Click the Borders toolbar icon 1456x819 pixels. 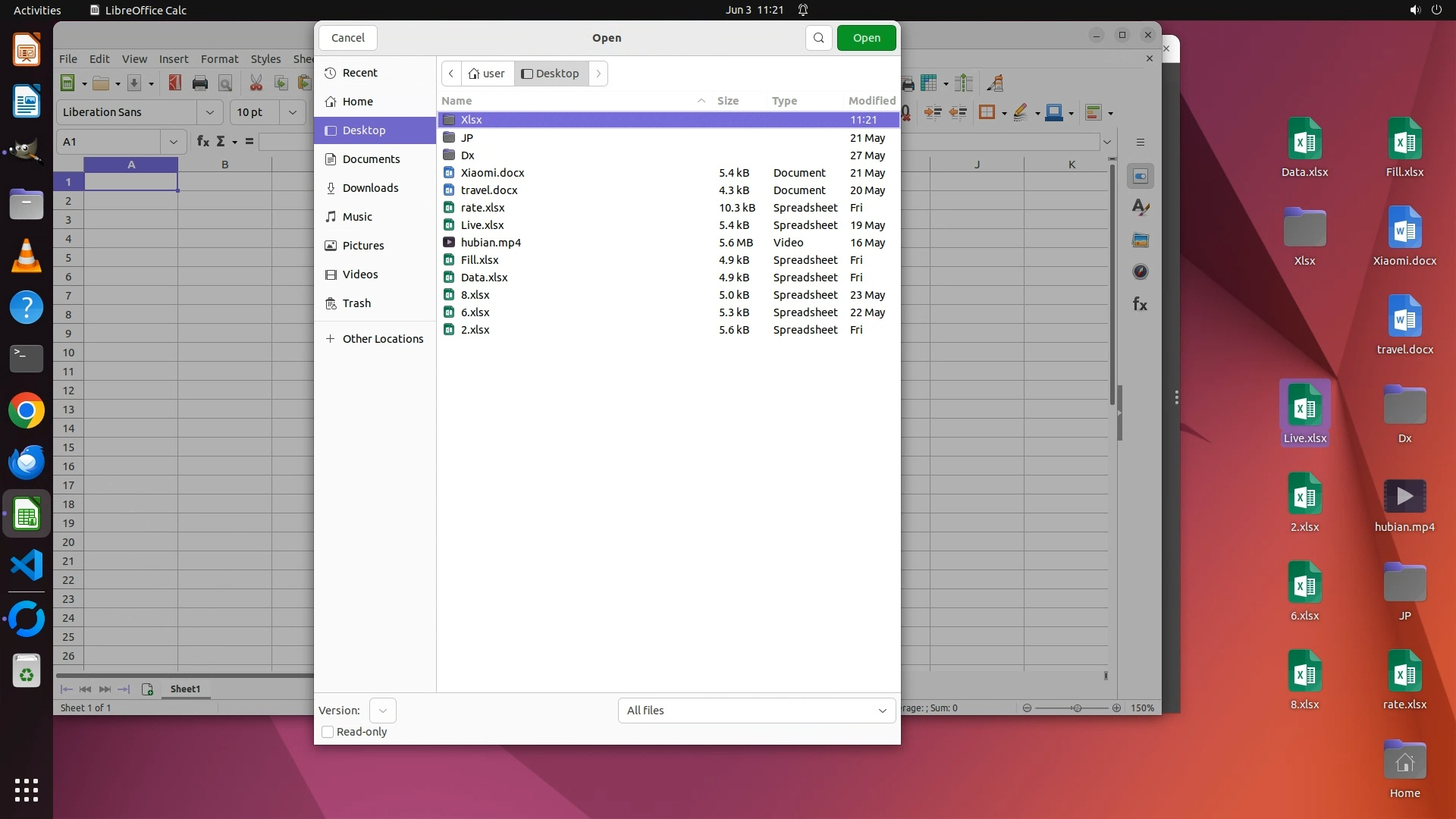pos(987,113)
